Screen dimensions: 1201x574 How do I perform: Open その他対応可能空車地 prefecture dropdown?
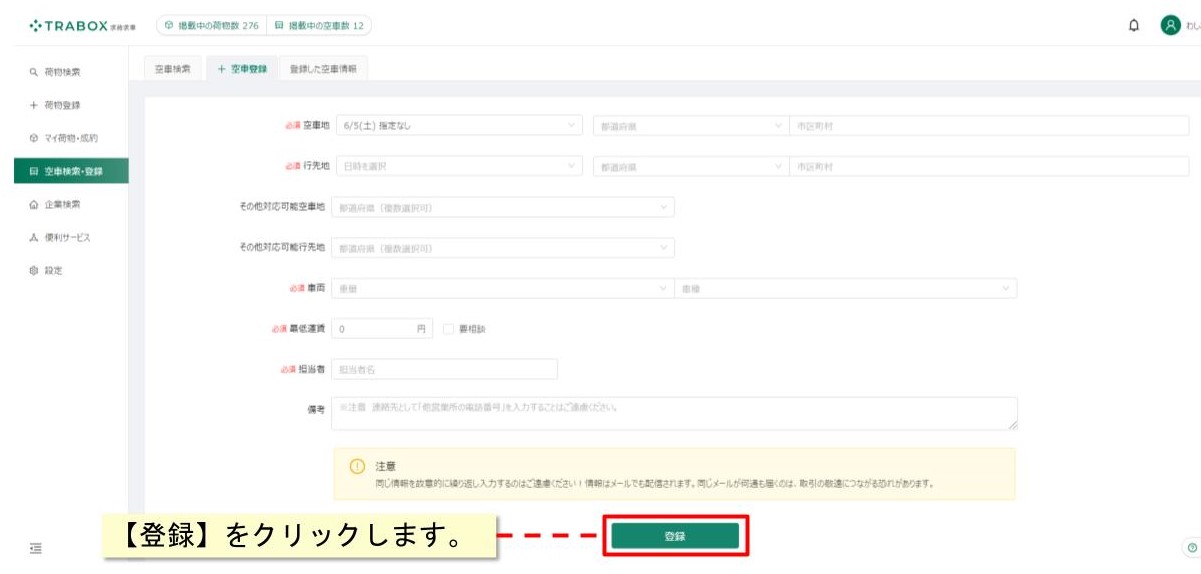(503, 207)
